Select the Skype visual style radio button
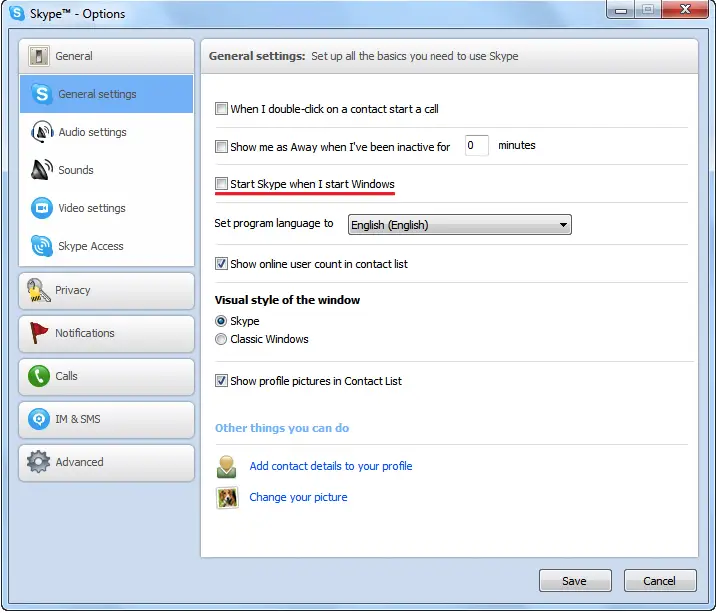This screenshot has width=716, height=613. pos(221,321)
